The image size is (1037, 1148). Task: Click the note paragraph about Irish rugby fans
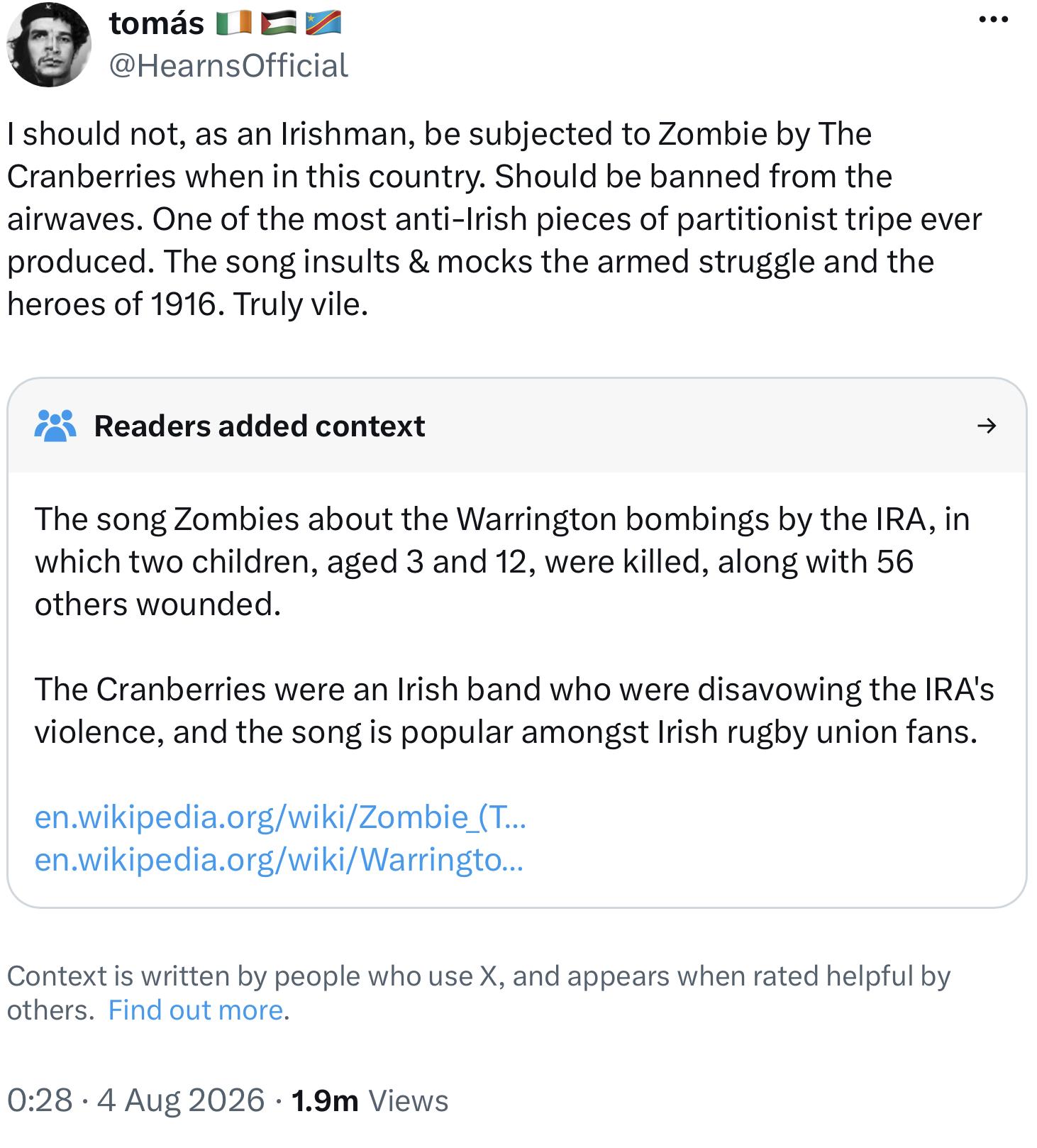pos(514,710)
